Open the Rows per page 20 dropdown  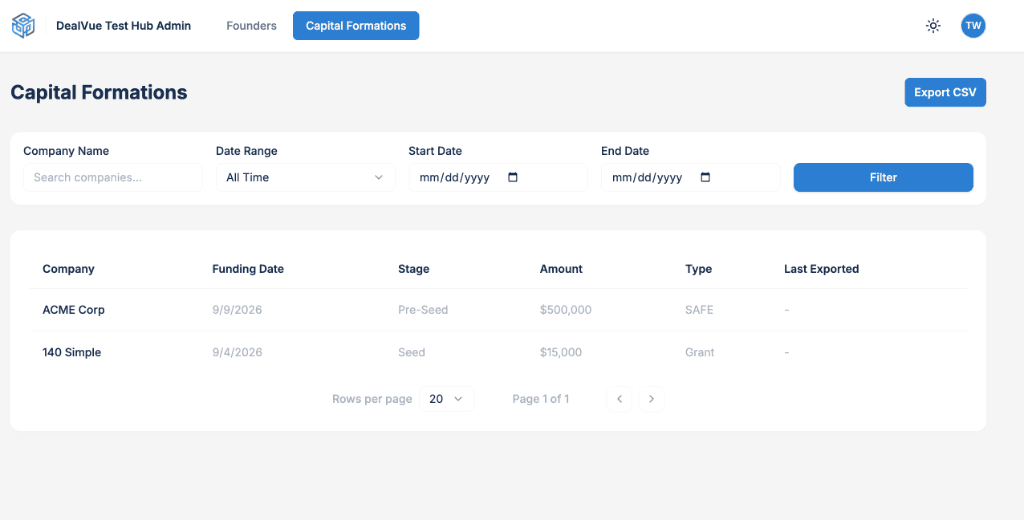click(447, 399)
